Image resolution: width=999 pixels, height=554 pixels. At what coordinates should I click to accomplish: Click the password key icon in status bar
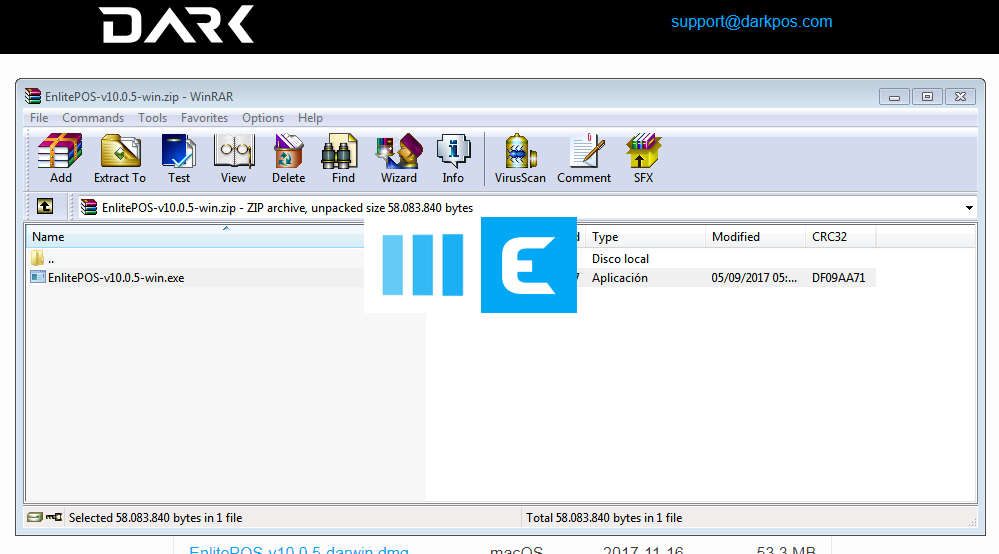pos(54,517)
